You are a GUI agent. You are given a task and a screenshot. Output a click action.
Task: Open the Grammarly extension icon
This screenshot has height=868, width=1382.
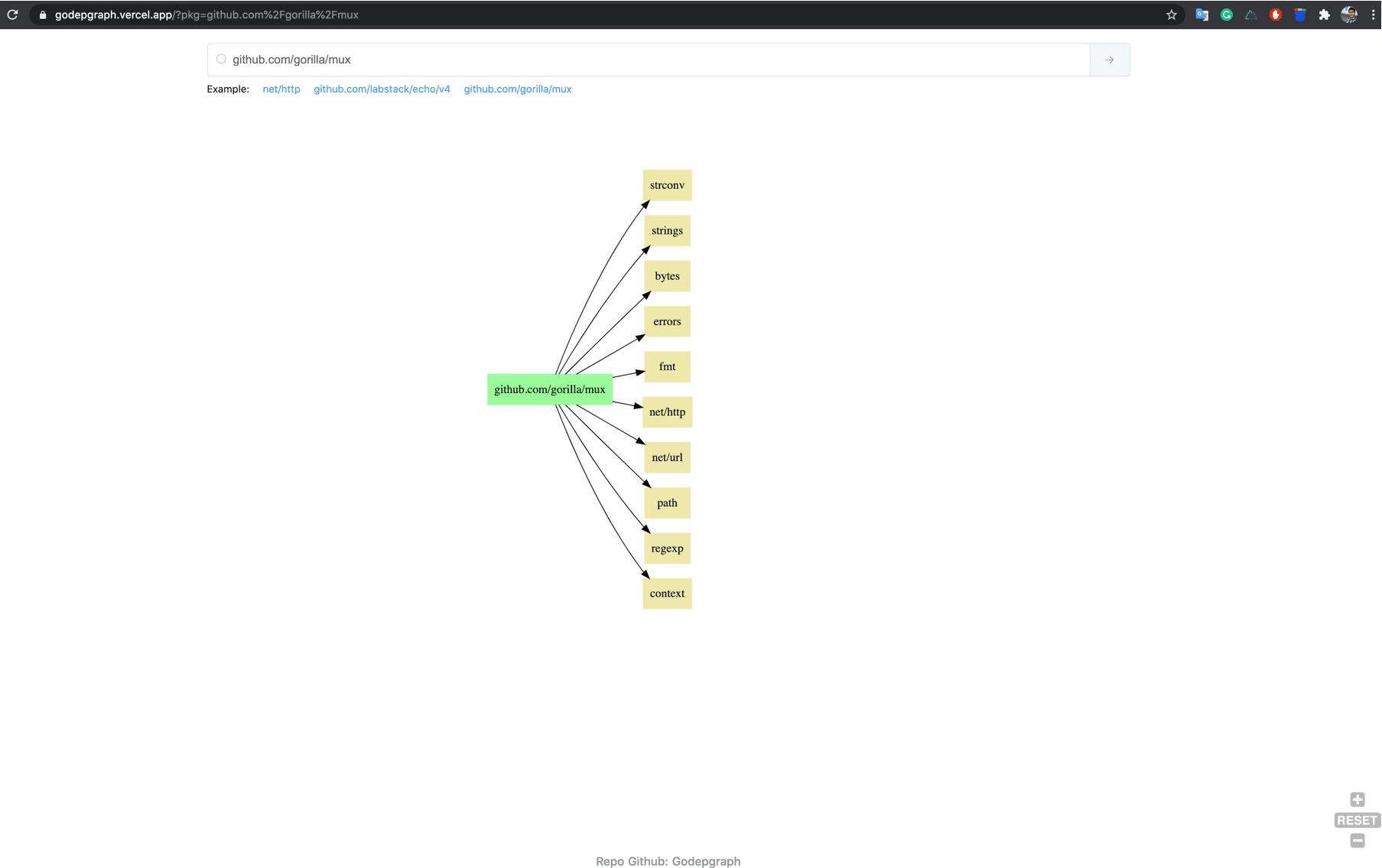pos(1226,15)
